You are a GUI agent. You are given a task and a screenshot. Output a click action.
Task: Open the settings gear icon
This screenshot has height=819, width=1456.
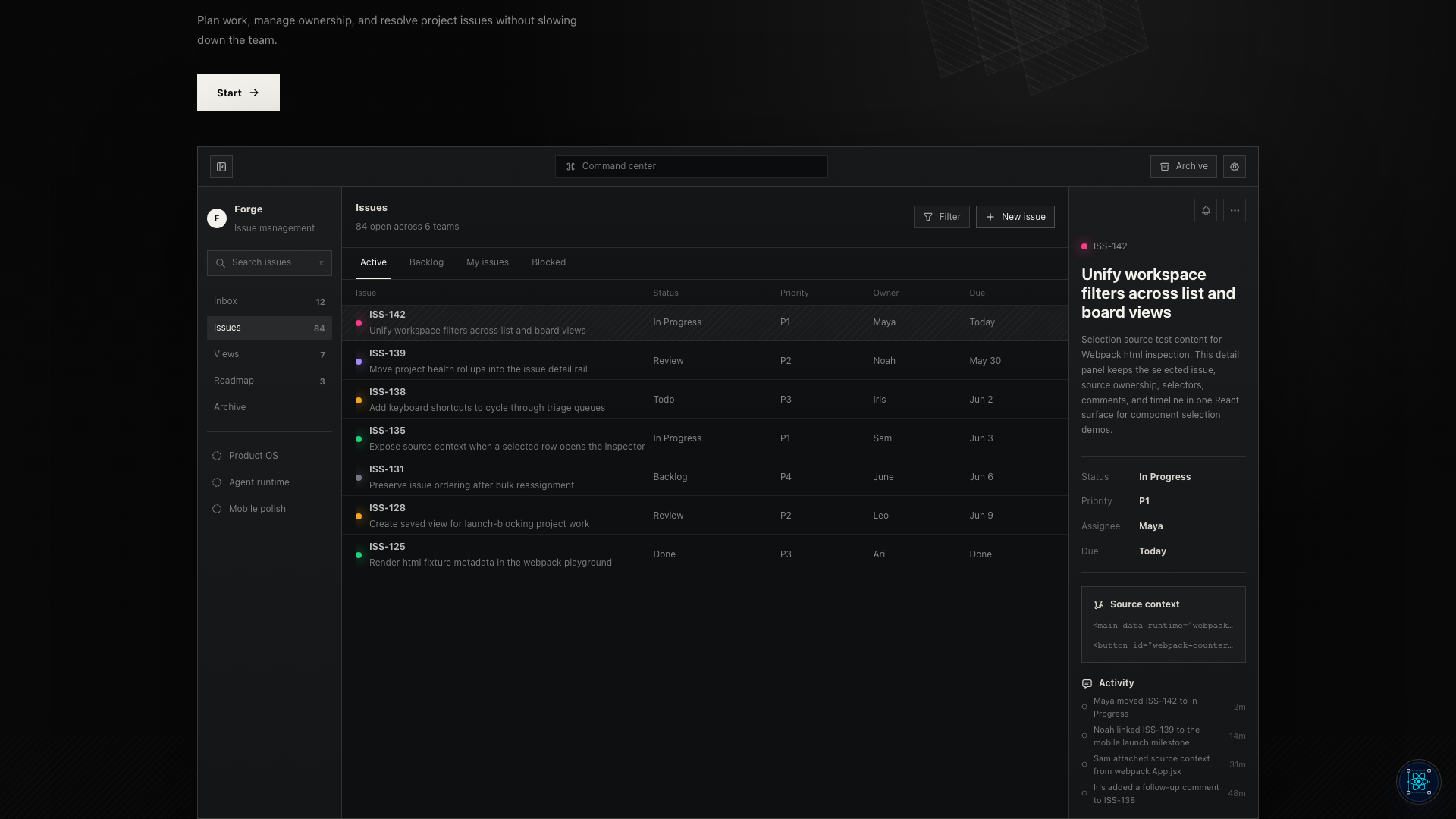1235,167
